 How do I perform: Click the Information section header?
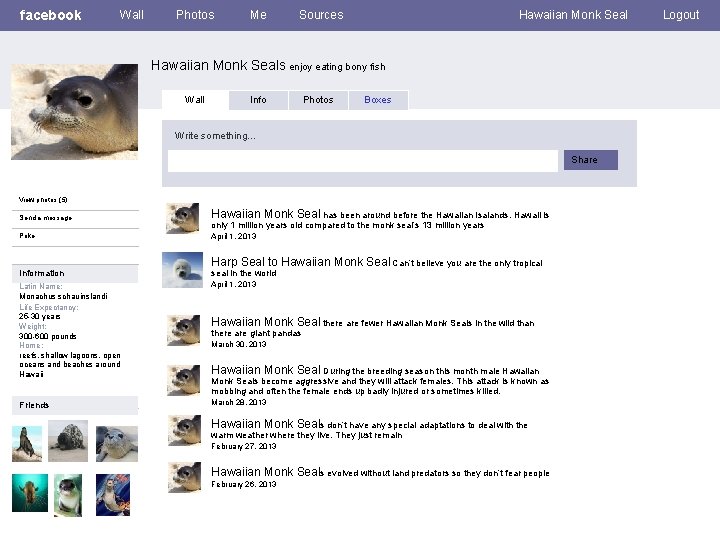[75, 273]
